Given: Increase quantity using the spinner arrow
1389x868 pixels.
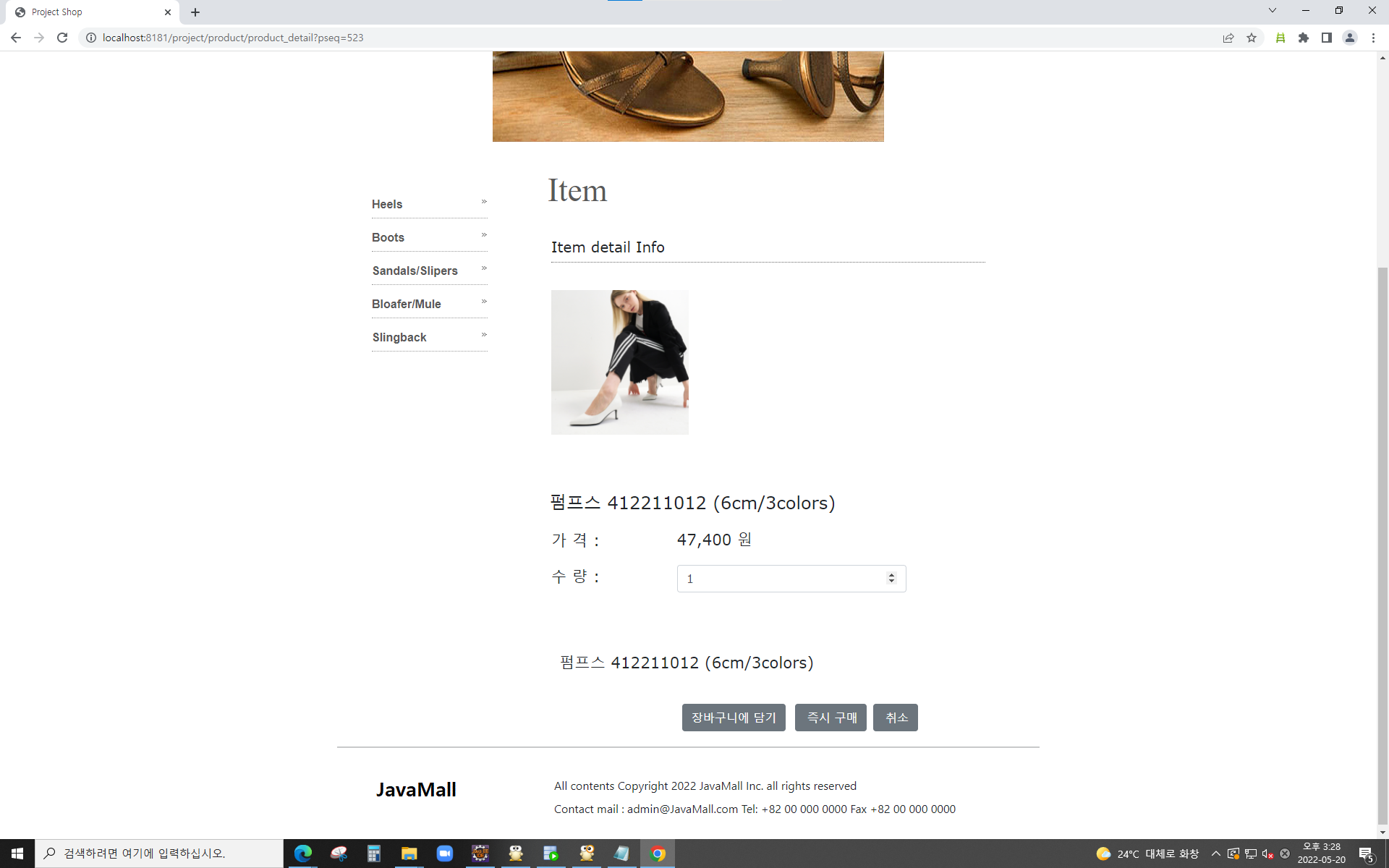Looking at the screenshot, I should [x=891, y=575].
